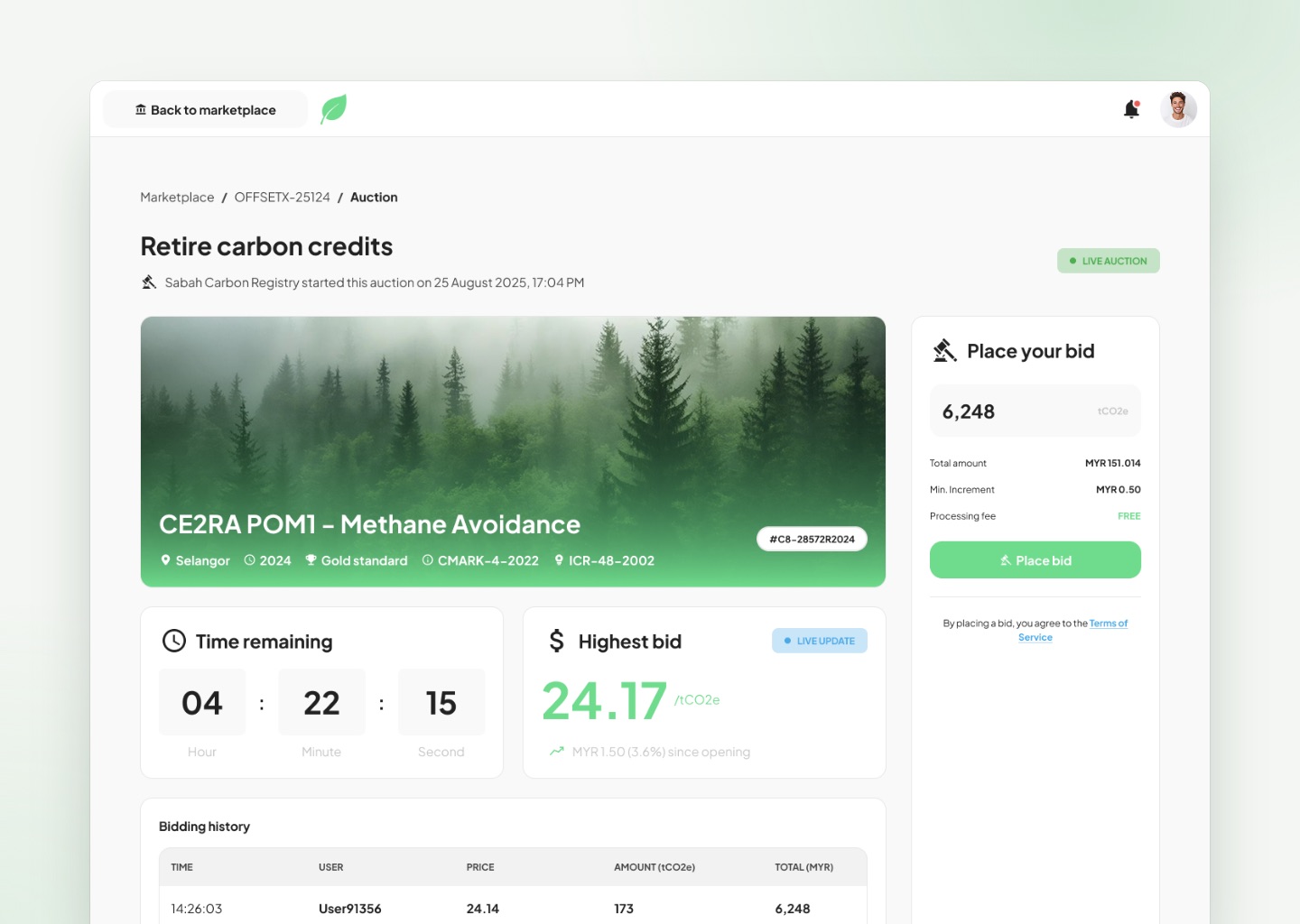Image resolution: width=1300 pixels, height=924 pixels.
Task: Click the AMOUNT (tCO2e) column header
Action: click(x=655, y=867)
